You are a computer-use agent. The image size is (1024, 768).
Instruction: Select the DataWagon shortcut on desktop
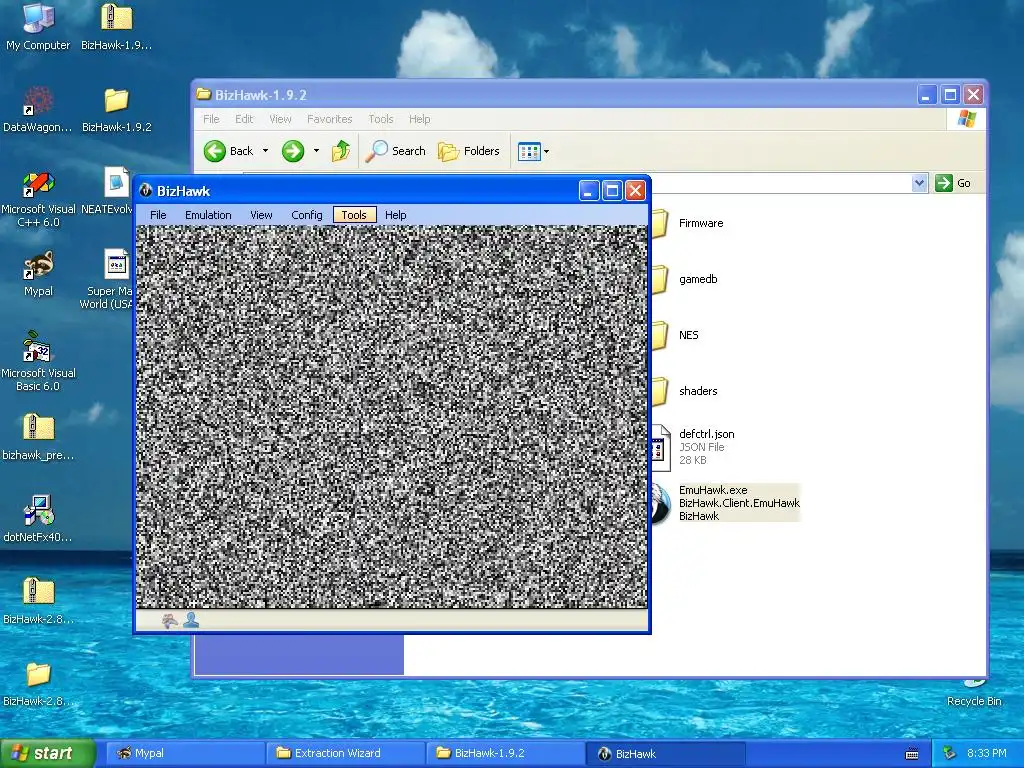(x=38, y=109)
